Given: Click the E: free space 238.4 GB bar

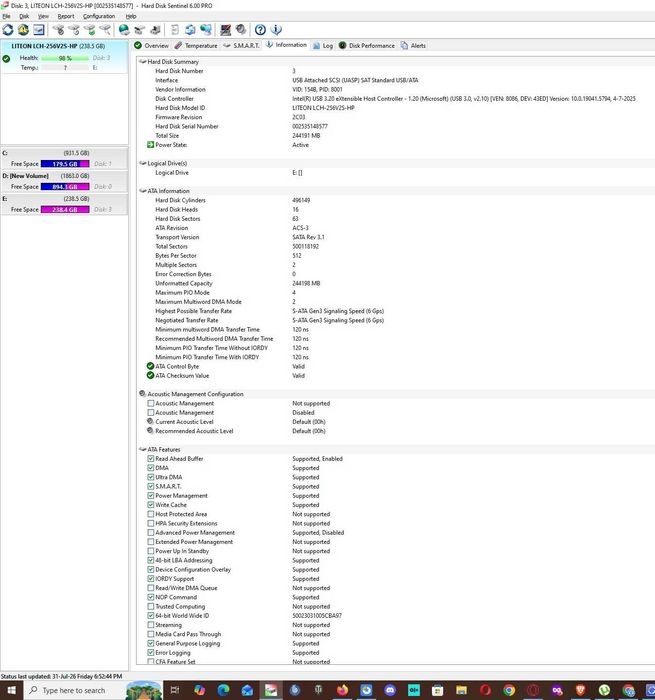Looking at the screenshot, I should (65, 209).
